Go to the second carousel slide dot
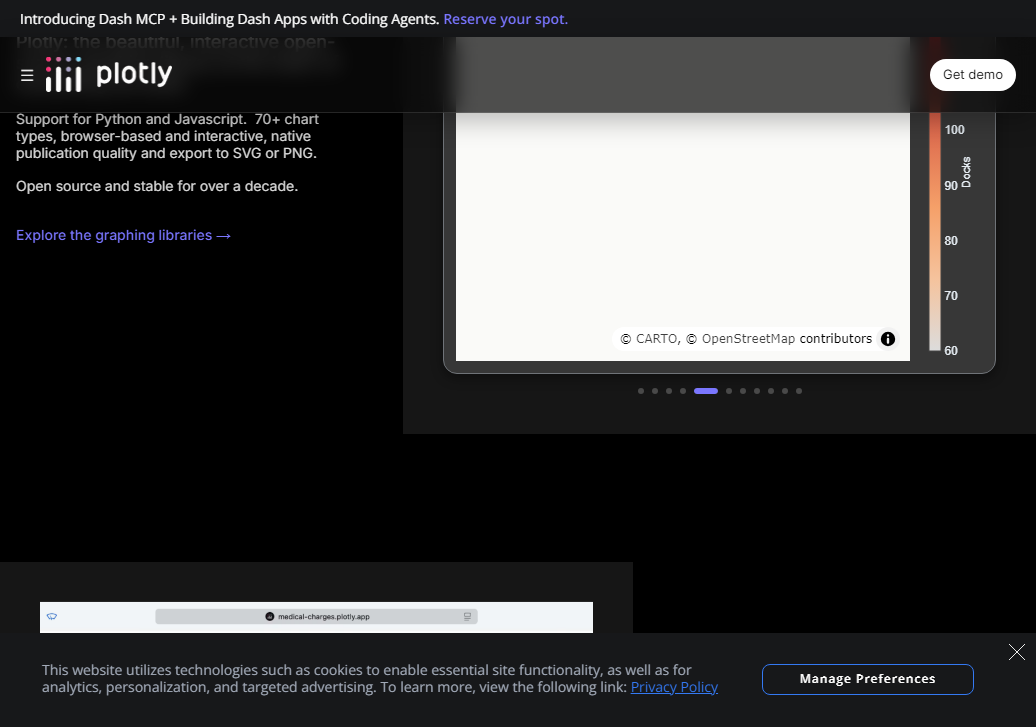Image resolution: width=1036 pixels, height=727 pixels. tap(655, 391)
